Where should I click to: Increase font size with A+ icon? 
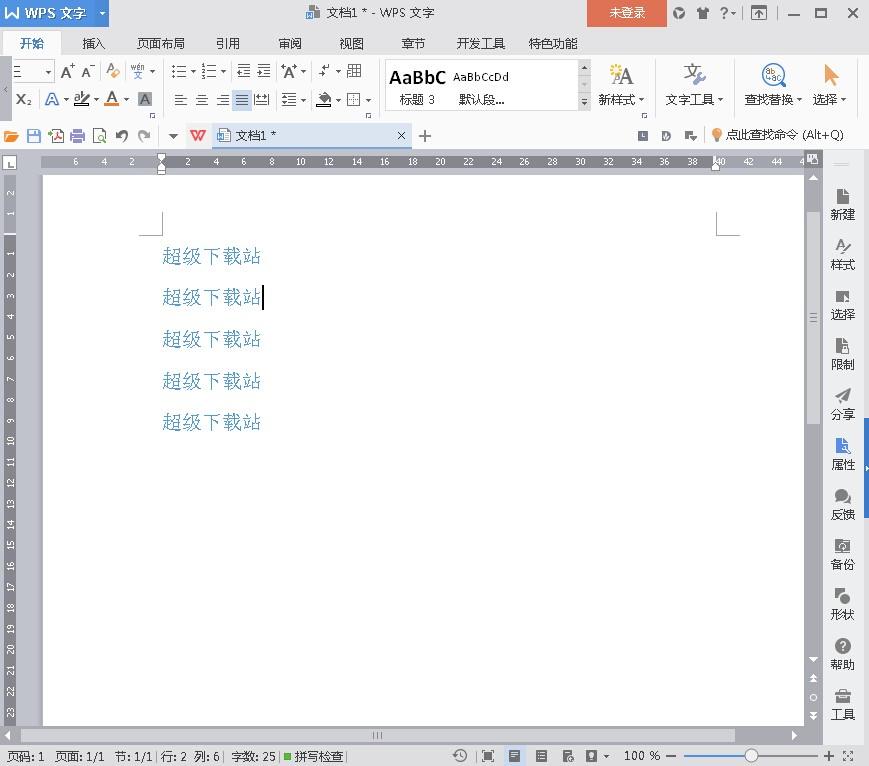pyautogui.click(x=68, y=71)
